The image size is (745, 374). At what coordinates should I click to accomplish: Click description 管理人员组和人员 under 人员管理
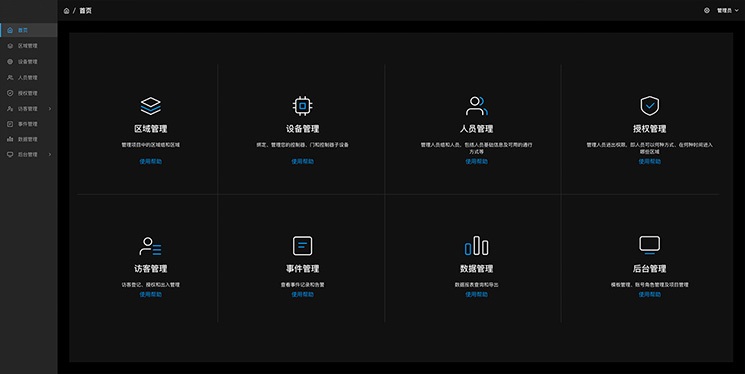point(477,148)
